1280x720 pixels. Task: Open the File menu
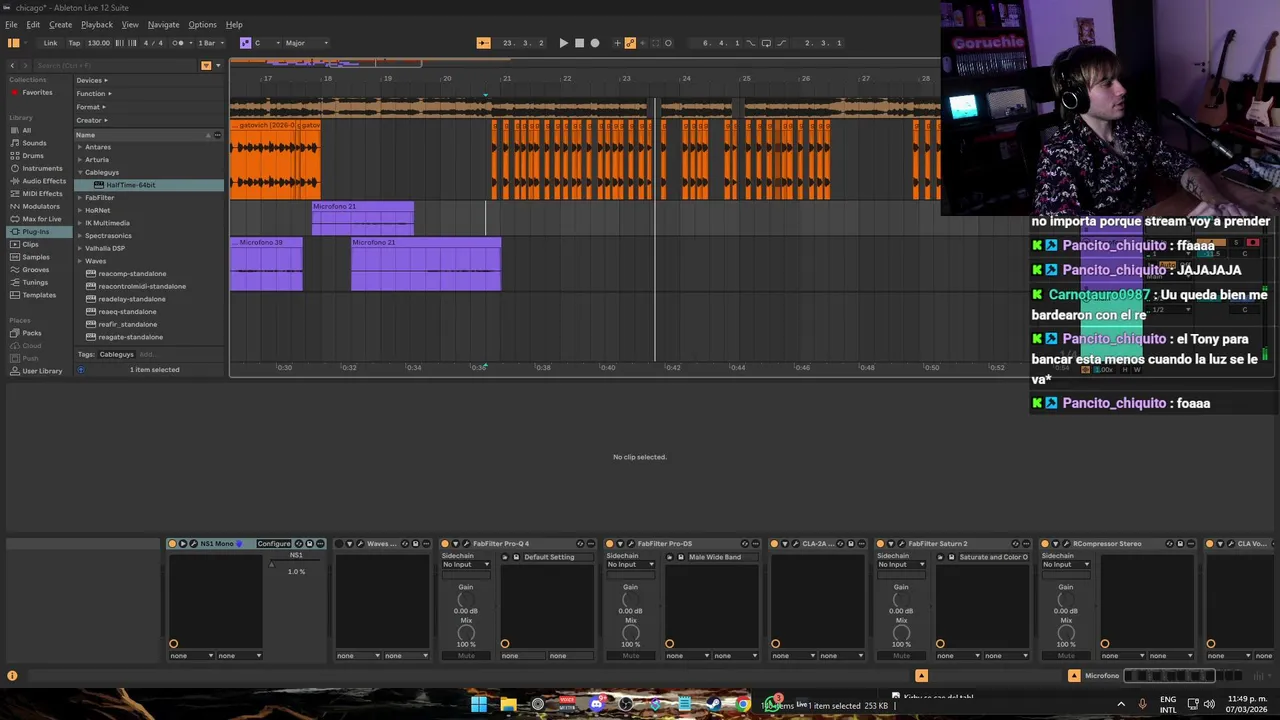coord(11,24)
